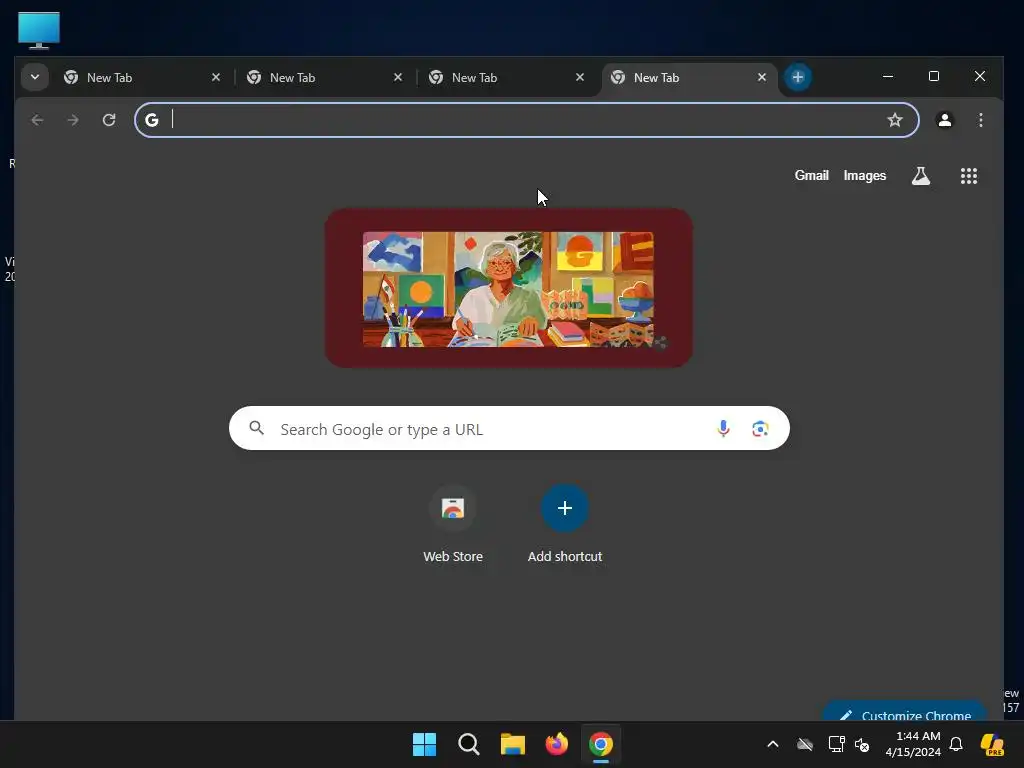The image size is (1024, 768).
Task: Open a new tab with plus button
Action: tap(797, 77)
